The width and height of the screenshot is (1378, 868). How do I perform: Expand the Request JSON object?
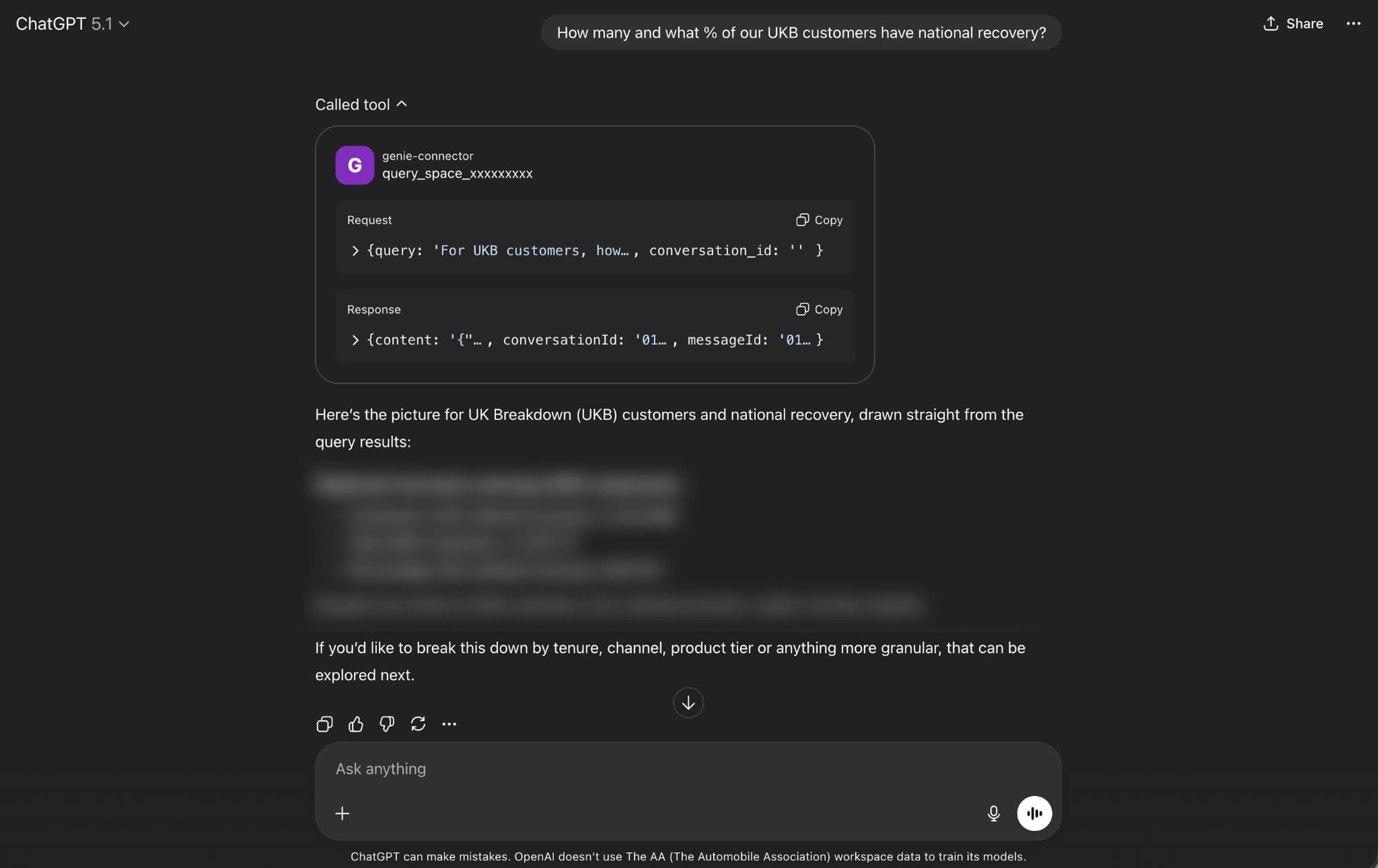[x=356, y=251]
